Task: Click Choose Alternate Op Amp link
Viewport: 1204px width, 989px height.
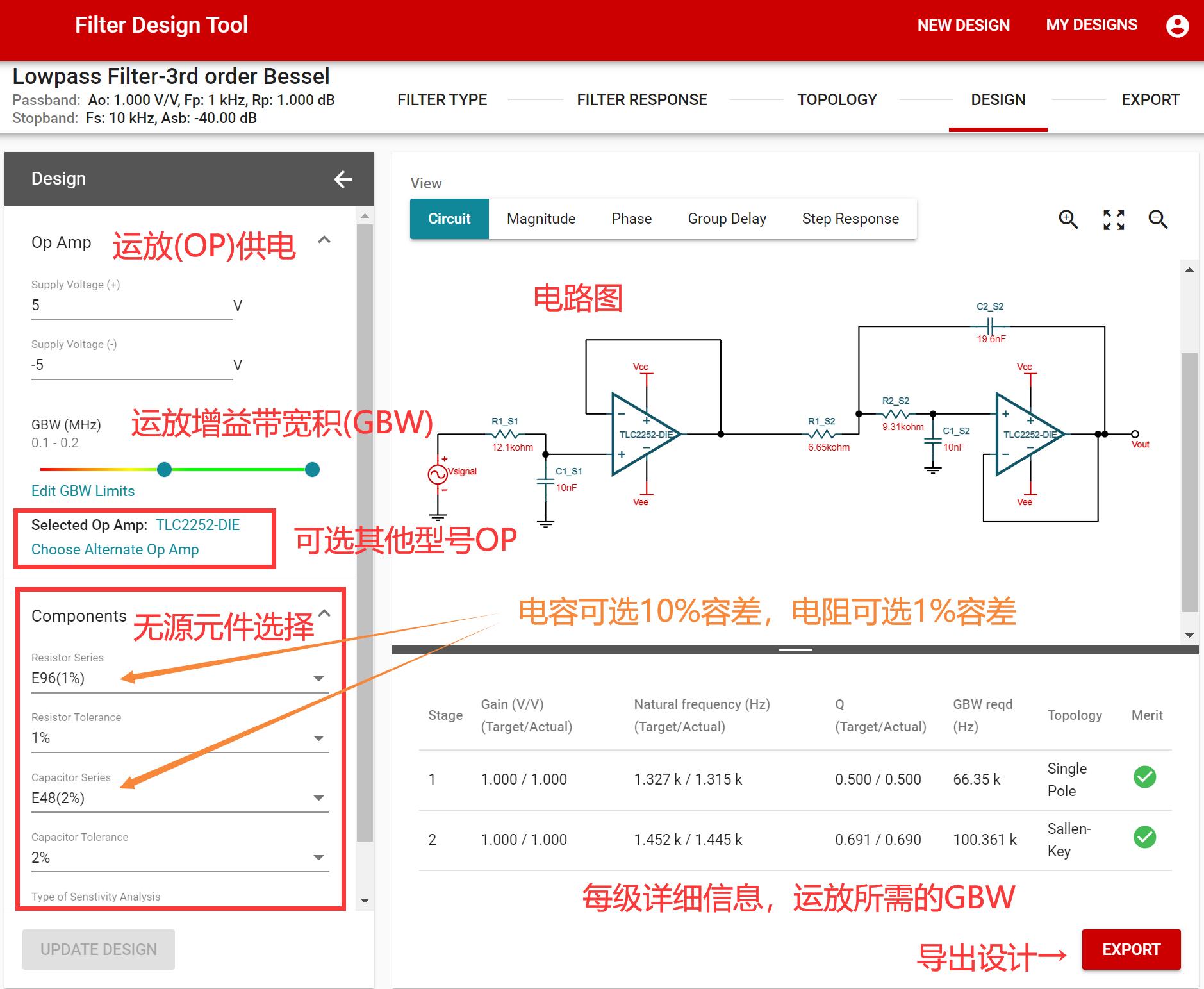Action: [x=115, y=549]
